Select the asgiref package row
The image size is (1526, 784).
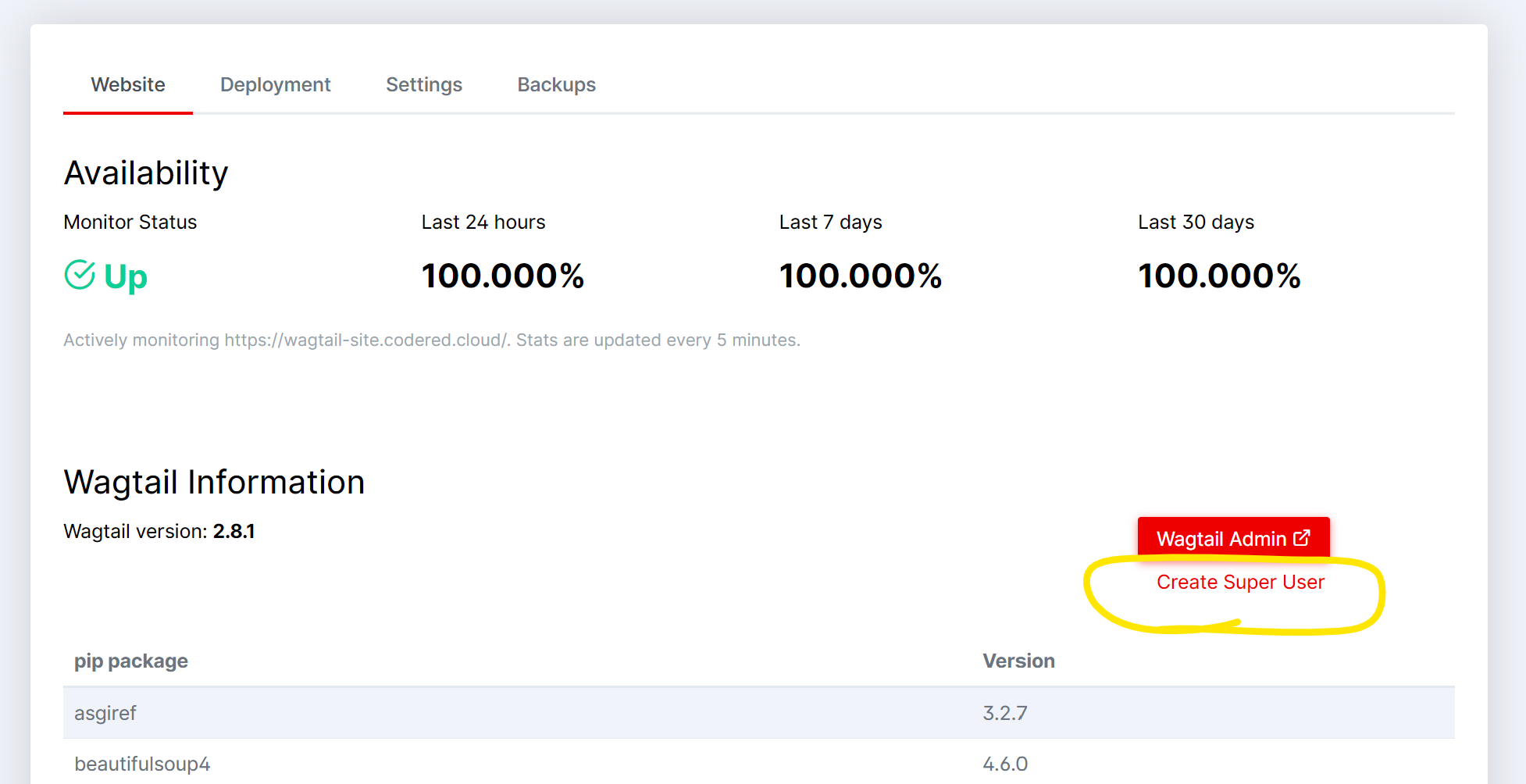click(759, 713)
